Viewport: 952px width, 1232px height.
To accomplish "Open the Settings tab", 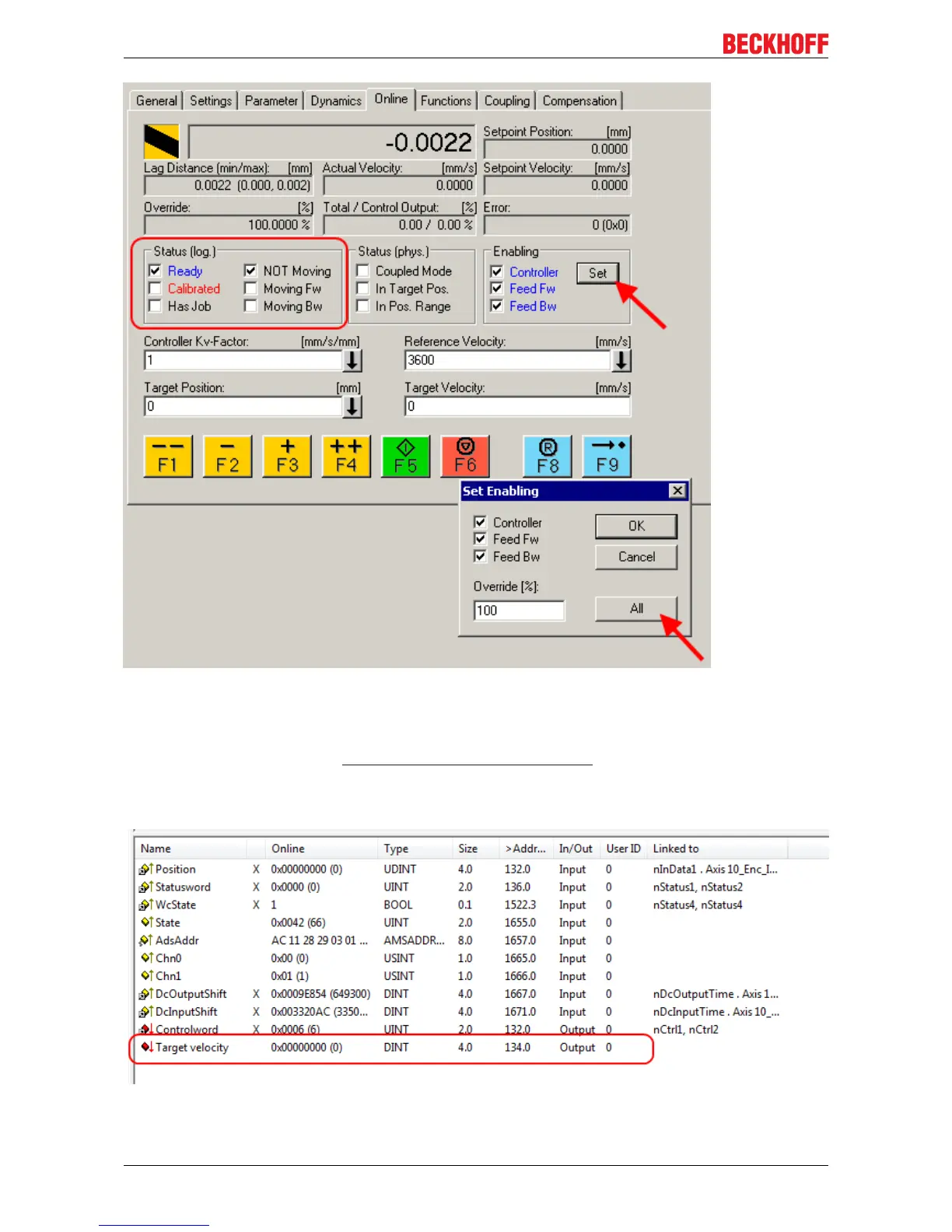I will 211,101.
